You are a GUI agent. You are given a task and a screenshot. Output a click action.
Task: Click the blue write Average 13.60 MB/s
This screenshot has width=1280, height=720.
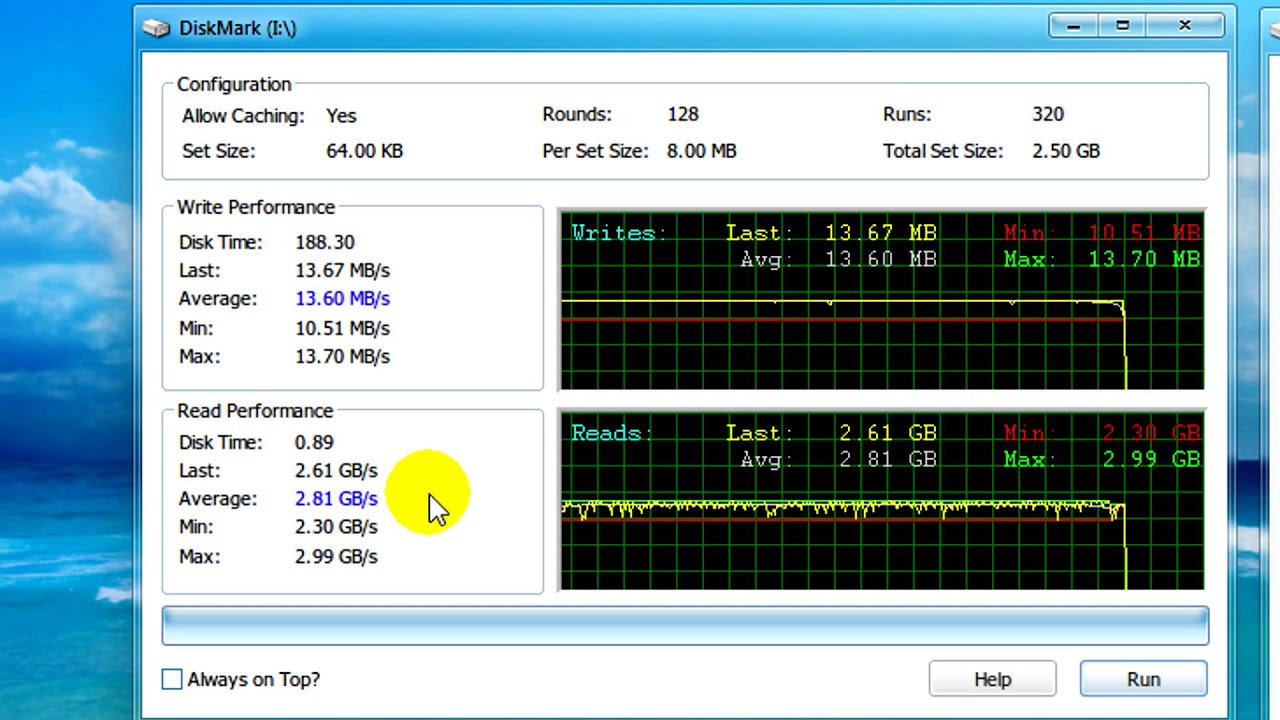coord(342,298)
